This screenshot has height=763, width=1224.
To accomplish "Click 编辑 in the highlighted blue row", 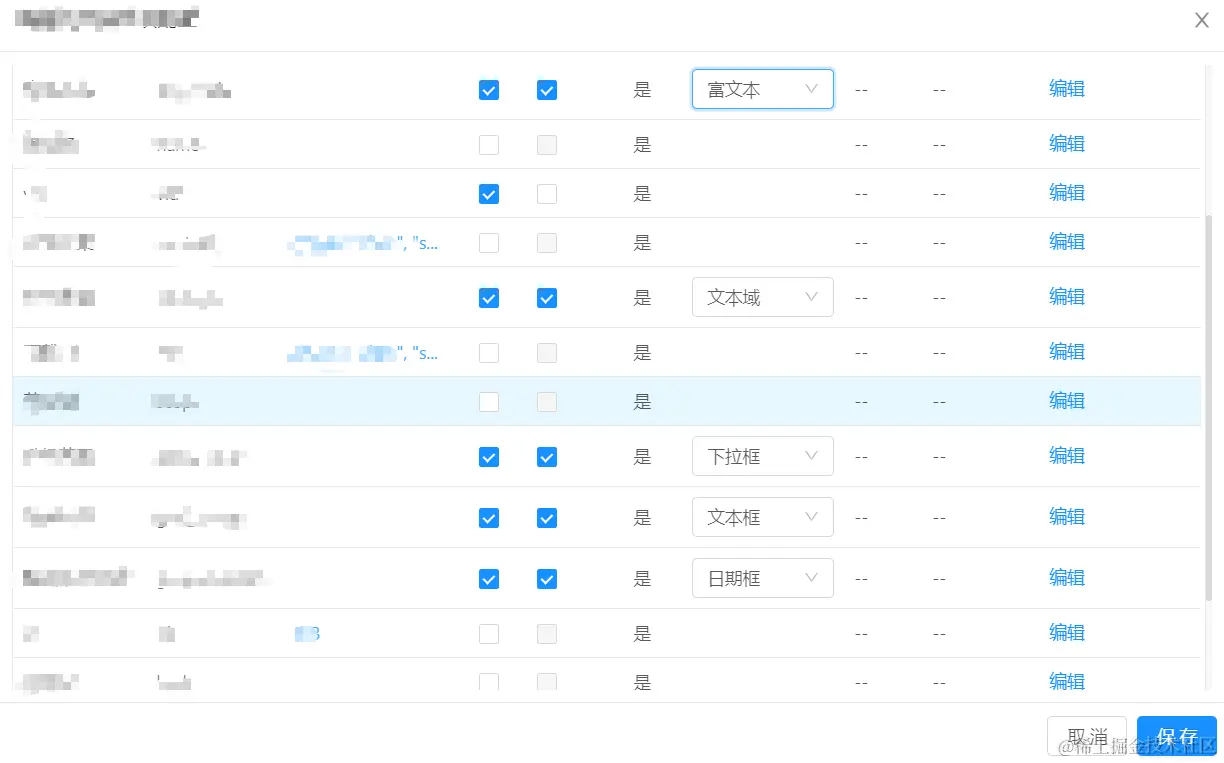I will (x=1067, y=400).
